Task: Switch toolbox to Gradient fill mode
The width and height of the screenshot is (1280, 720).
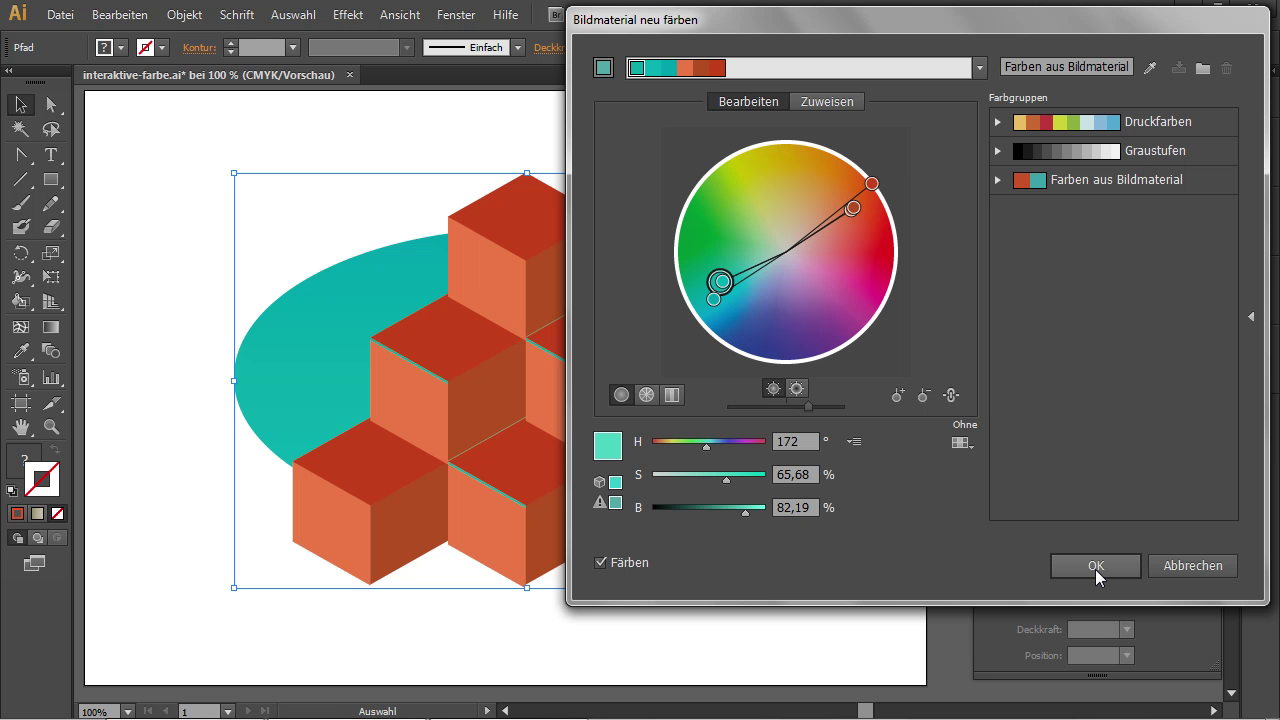Action: click(37, 514)
